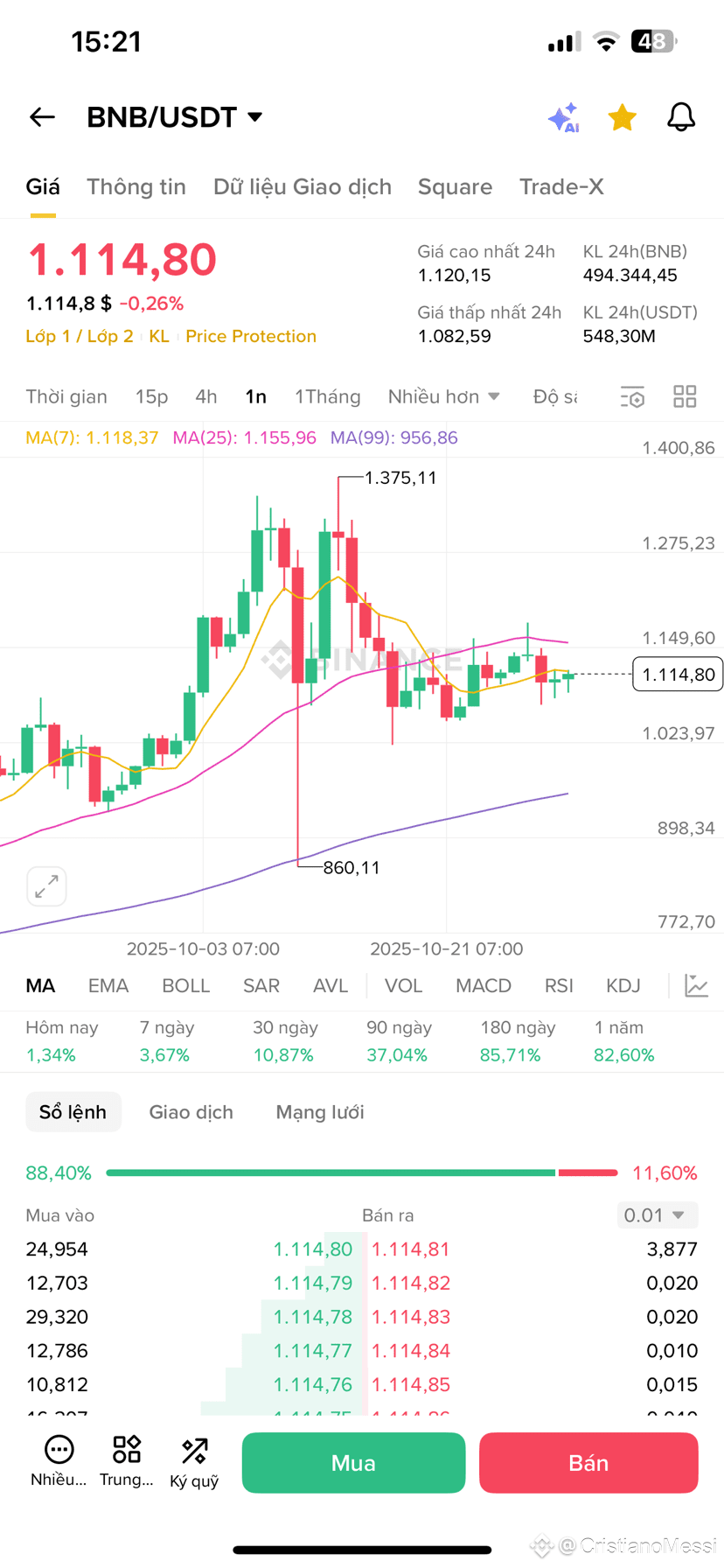Tap the Lớp 1 / Lớp 2 tag

point(80,337)
